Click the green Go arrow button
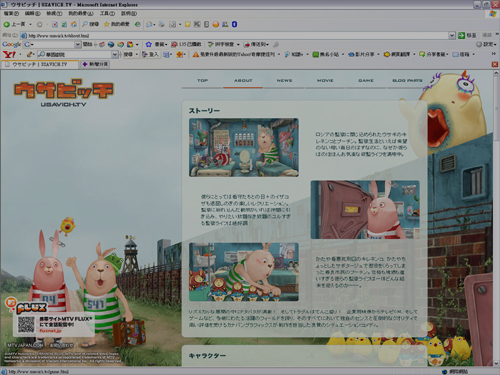The width and height of the screenshot is (500, 375). [x=461, y=35]
